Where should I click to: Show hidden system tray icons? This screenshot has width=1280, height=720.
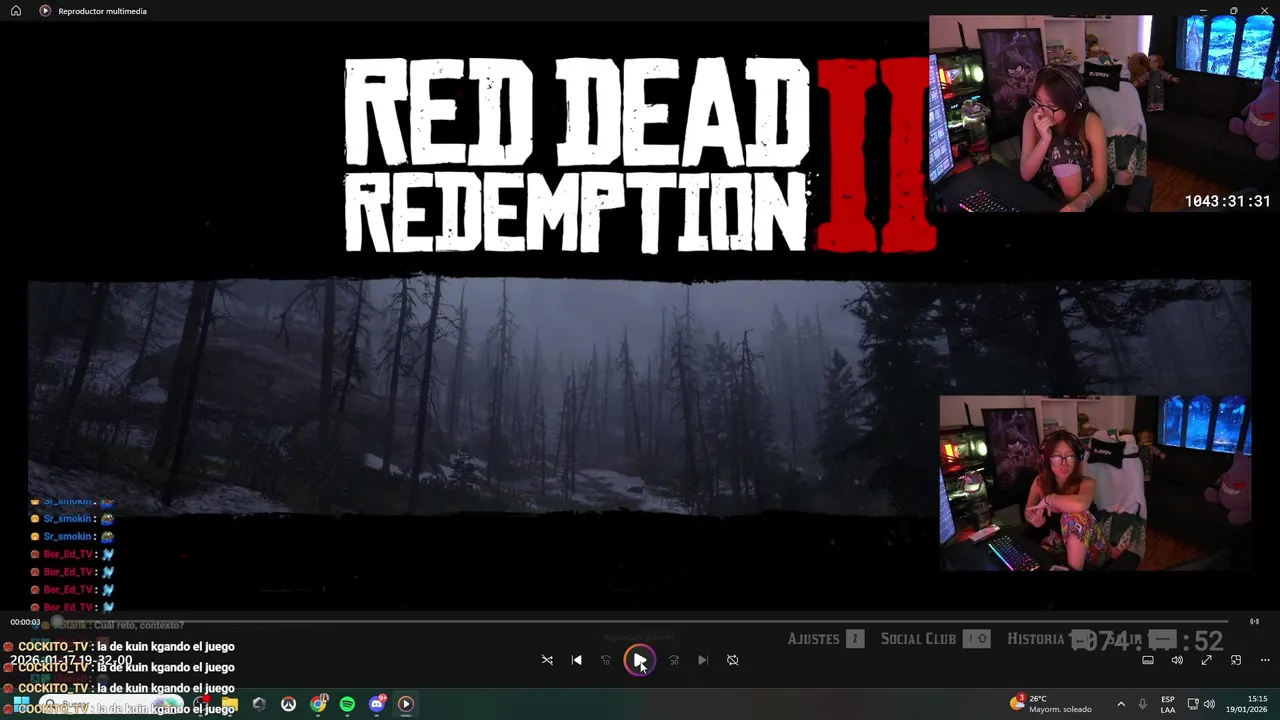tap(1121, 704)
